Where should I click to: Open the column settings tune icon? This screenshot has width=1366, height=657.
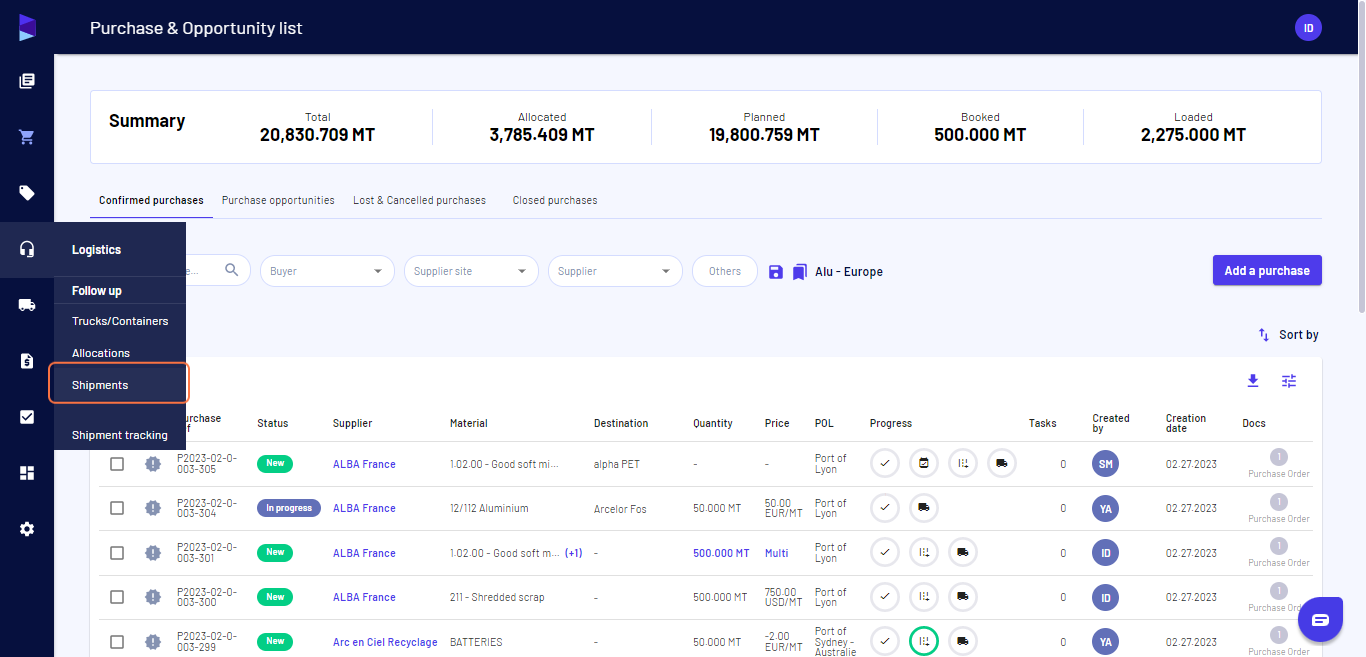(x=1289, y=380)
